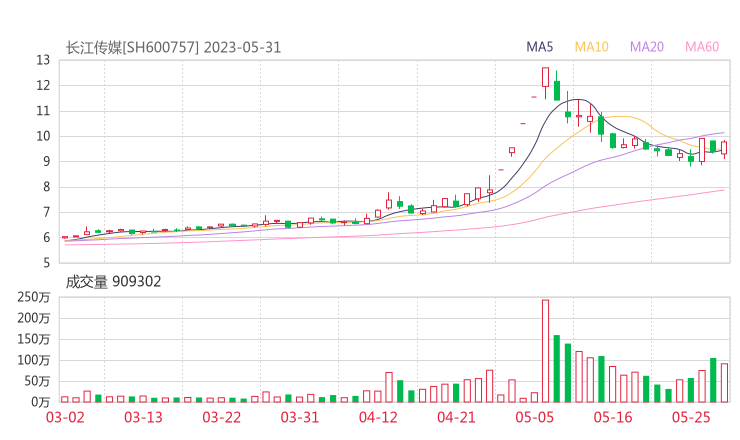Image resolution: width=740 pixels, height=440 pixels.
Task: Click the price axis value 13
Action: [x=43, y=60]
